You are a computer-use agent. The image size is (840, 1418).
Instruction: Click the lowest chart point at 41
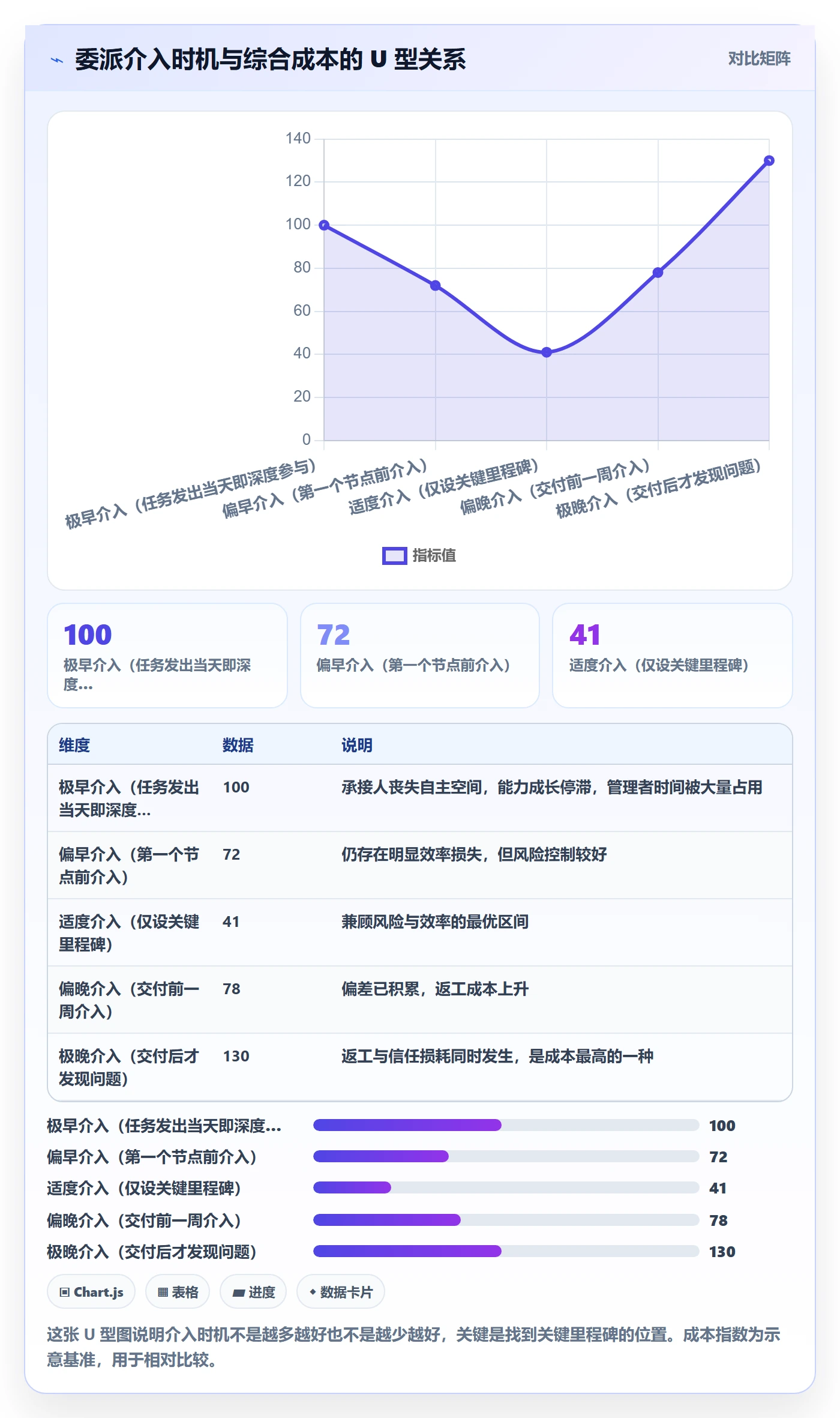tap(547, 352)
